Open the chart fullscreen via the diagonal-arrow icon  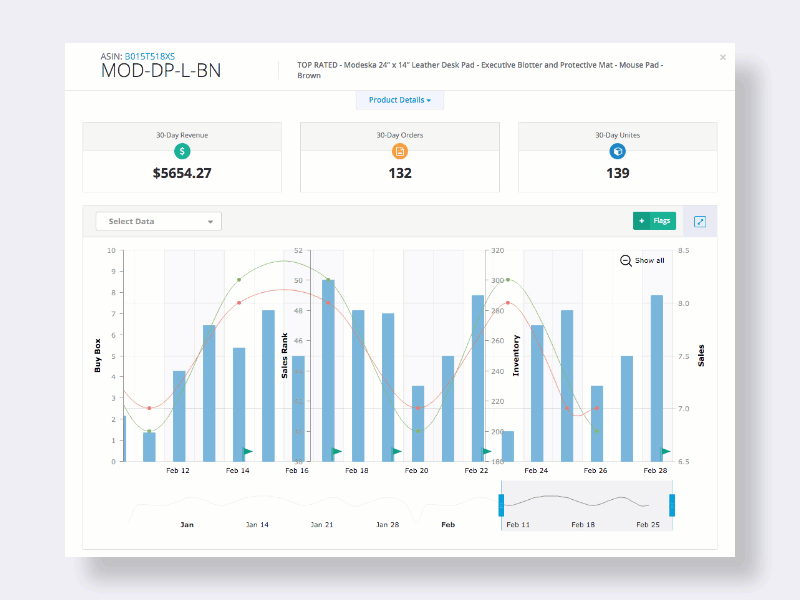[699, 221]
